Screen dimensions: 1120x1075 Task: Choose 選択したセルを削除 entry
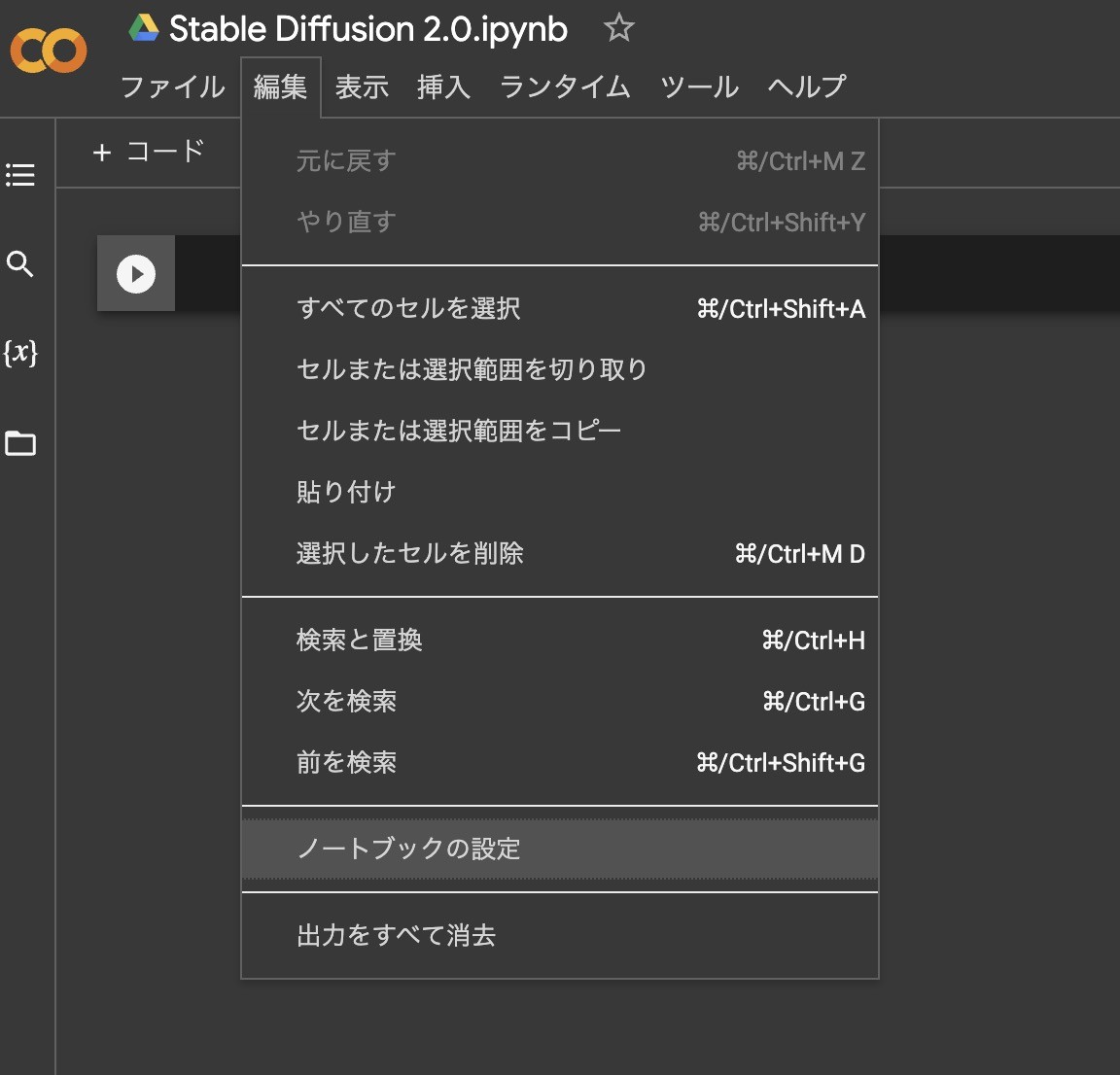tap(560, 554)
